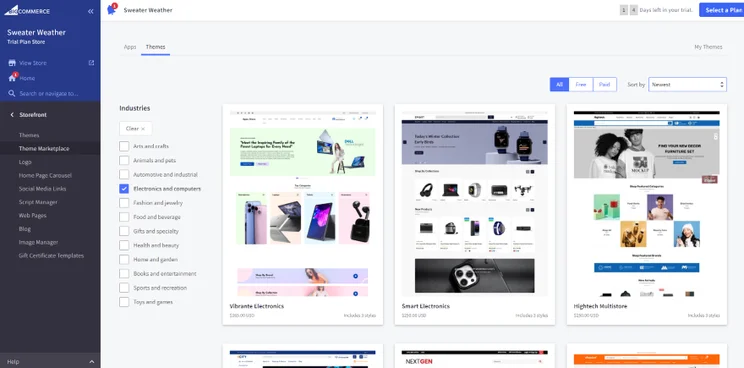Check the Fashion and jewelry checkbox
This screenshot has width=744, height=368.
click(x=124, y=203)
